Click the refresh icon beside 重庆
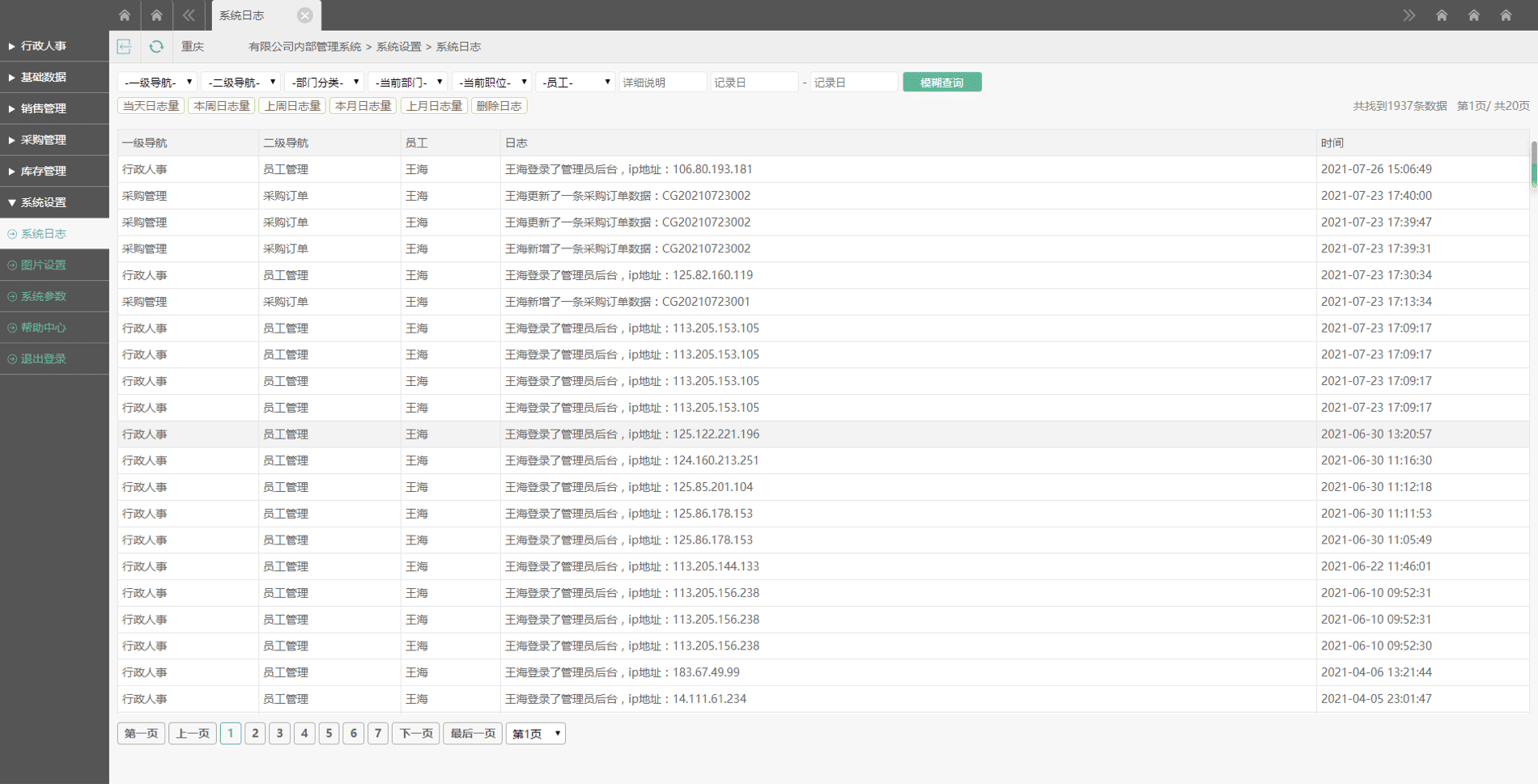This screenshot has height=784, width=1538. point(156,47)
